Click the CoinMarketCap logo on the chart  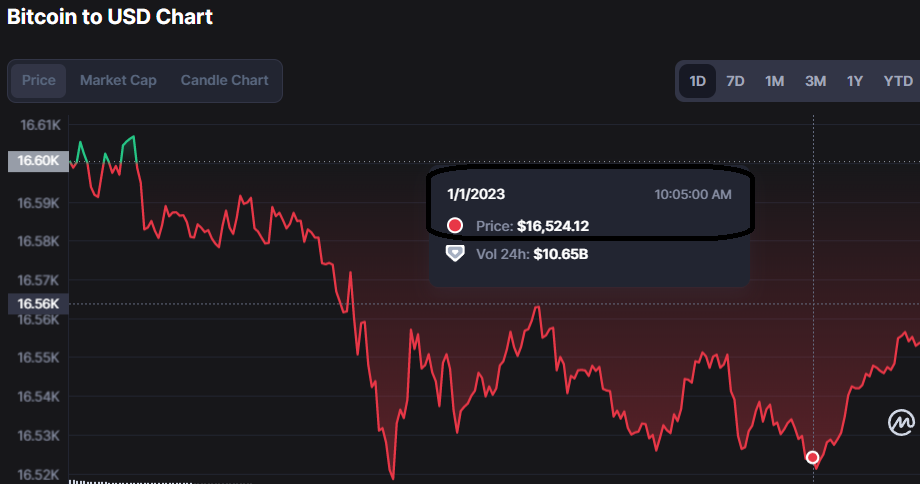click(901, 422)
